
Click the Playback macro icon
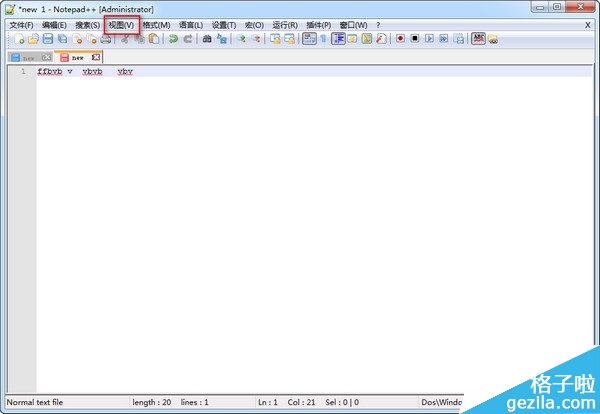429,39
